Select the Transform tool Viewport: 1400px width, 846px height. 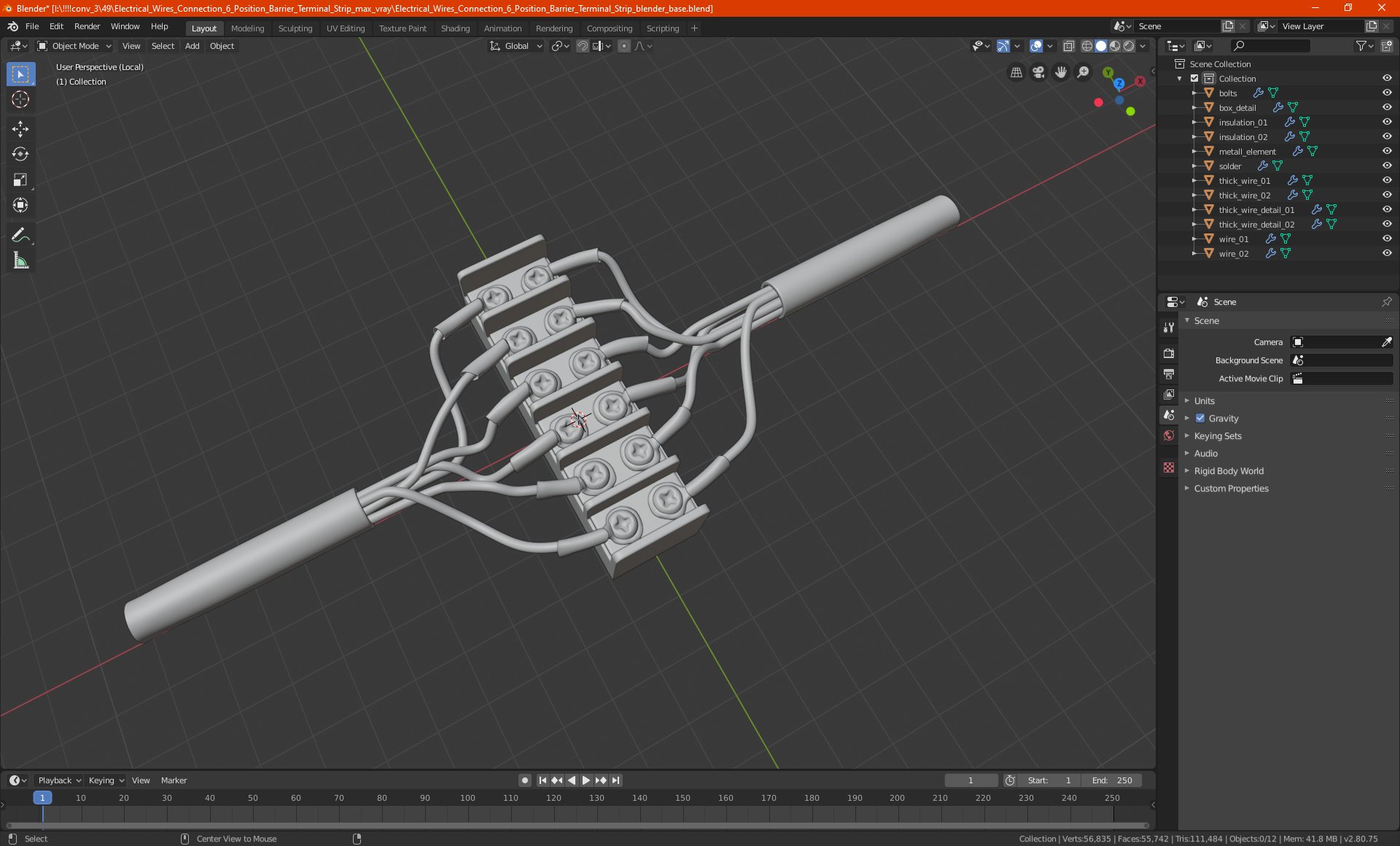[x=20, y=206]
